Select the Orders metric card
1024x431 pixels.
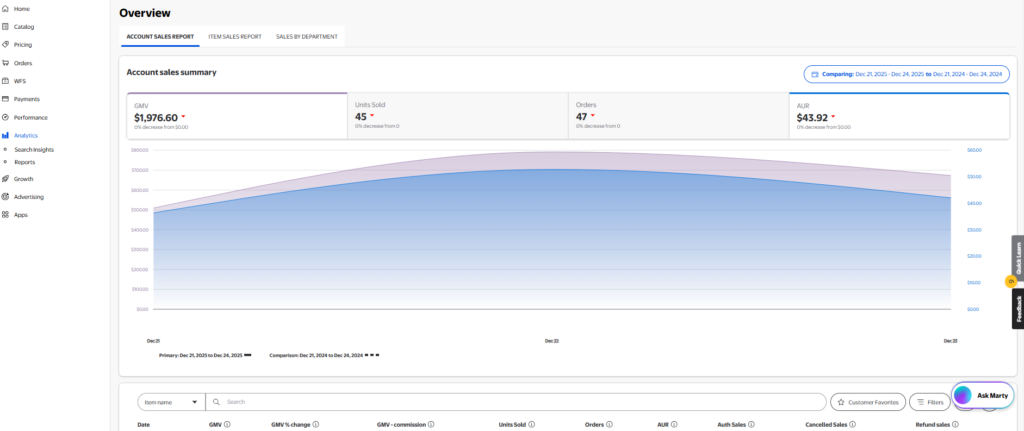[678, 116]
